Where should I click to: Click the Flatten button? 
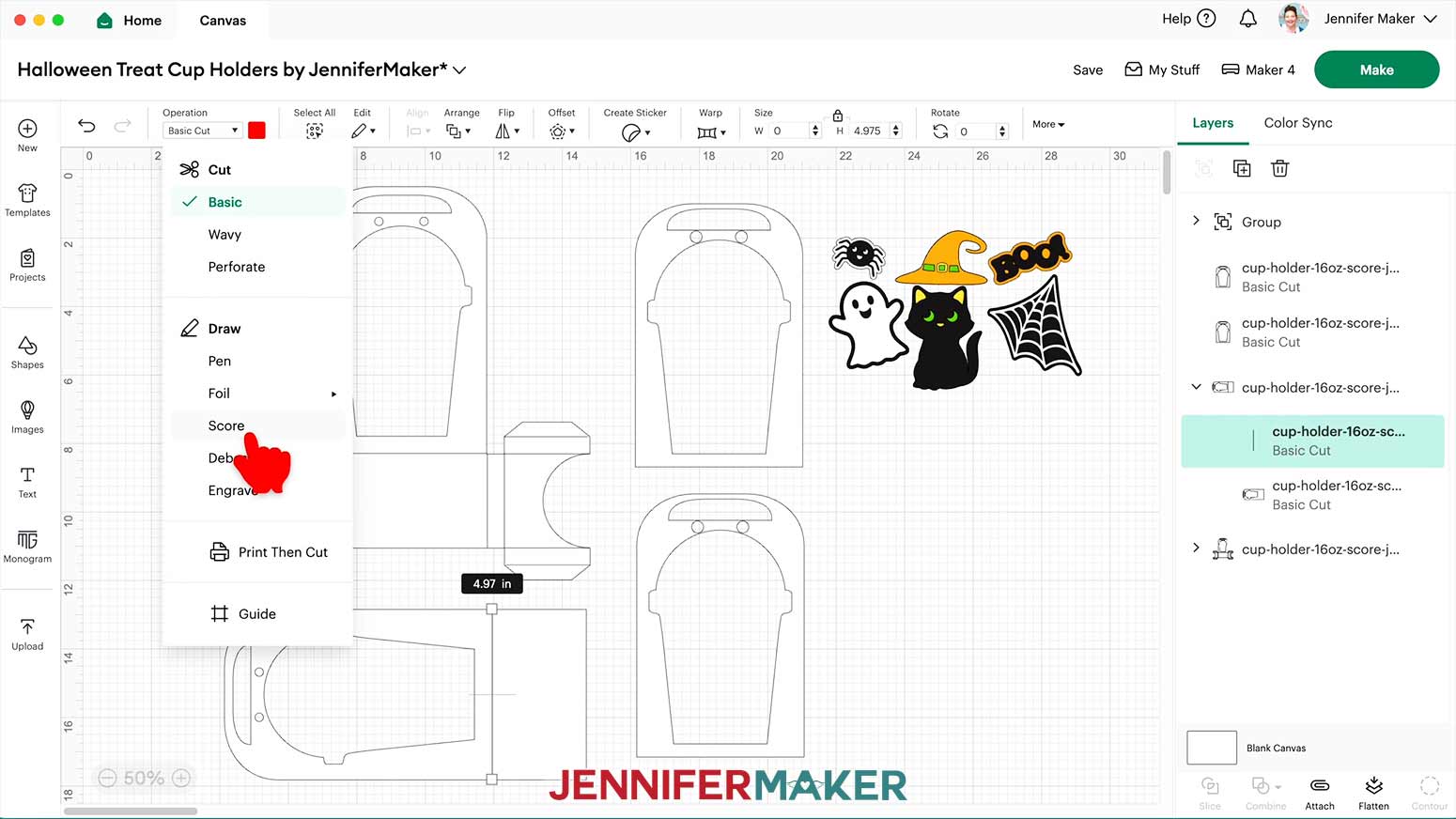(x=1373, y=793)
